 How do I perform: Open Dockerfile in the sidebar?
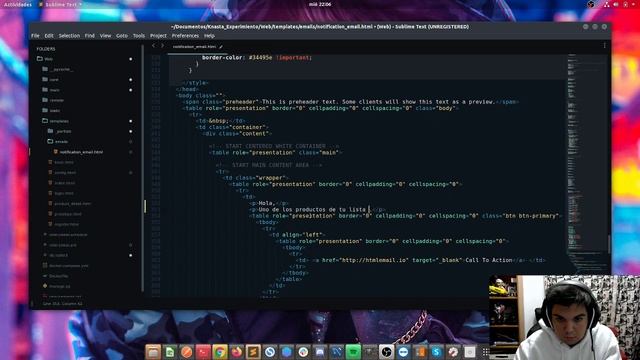pyautogui.click(x=59, y=276)
